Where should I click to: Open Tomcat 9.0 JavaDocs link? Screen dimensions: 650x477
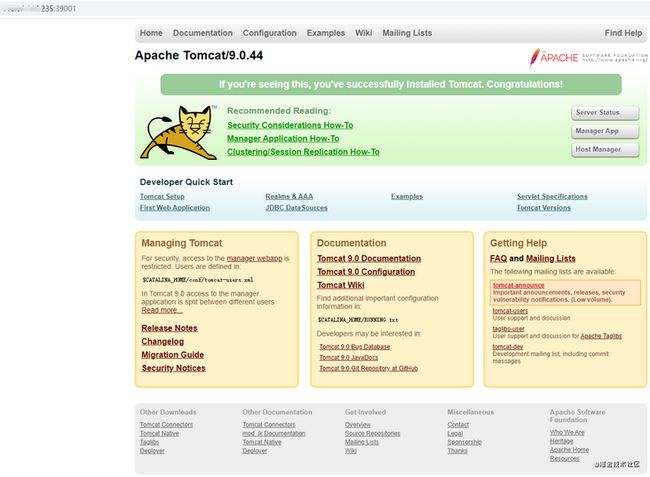click(x=349, y=358)
